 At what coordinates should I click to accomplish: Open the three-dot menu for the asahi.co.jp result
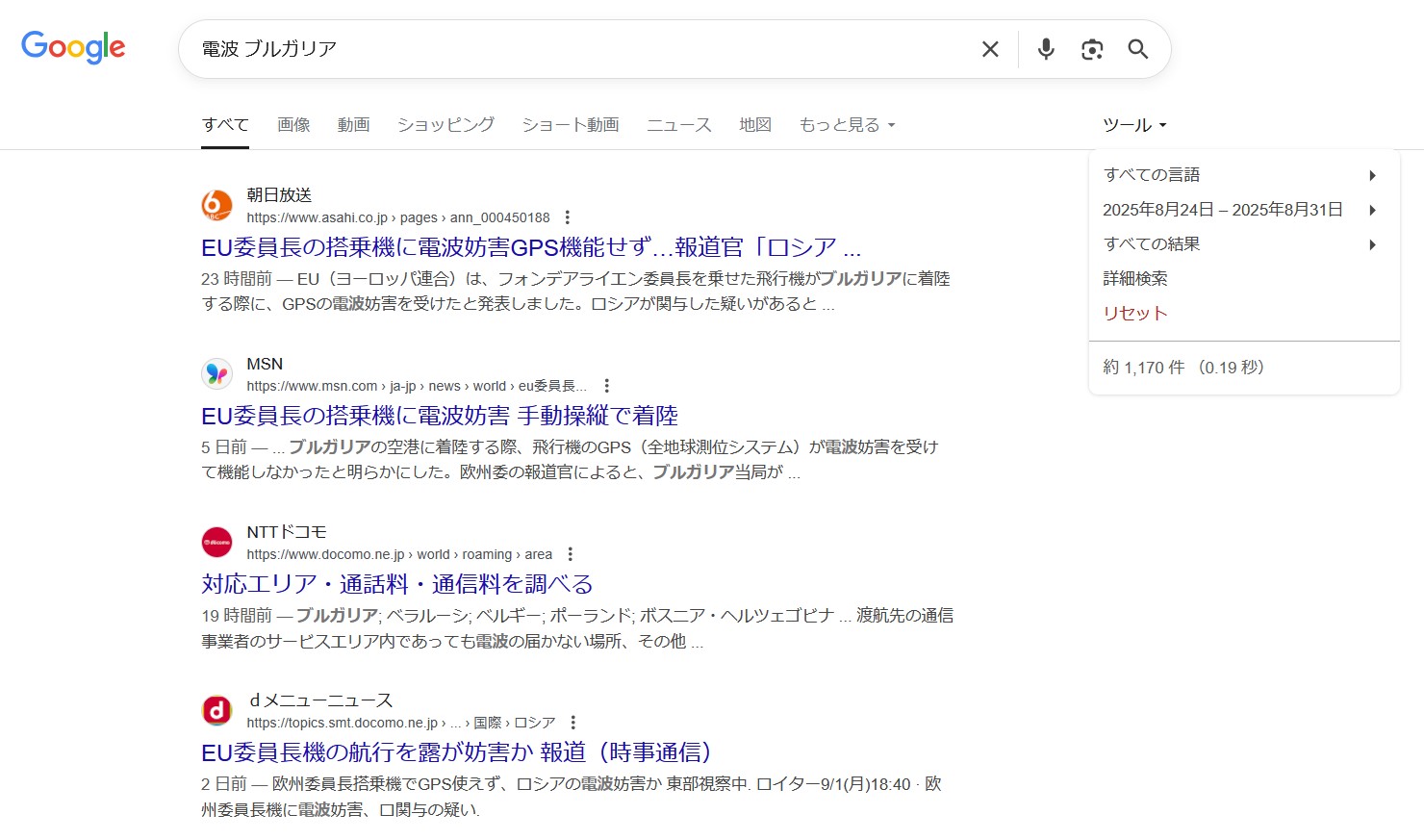568,217
